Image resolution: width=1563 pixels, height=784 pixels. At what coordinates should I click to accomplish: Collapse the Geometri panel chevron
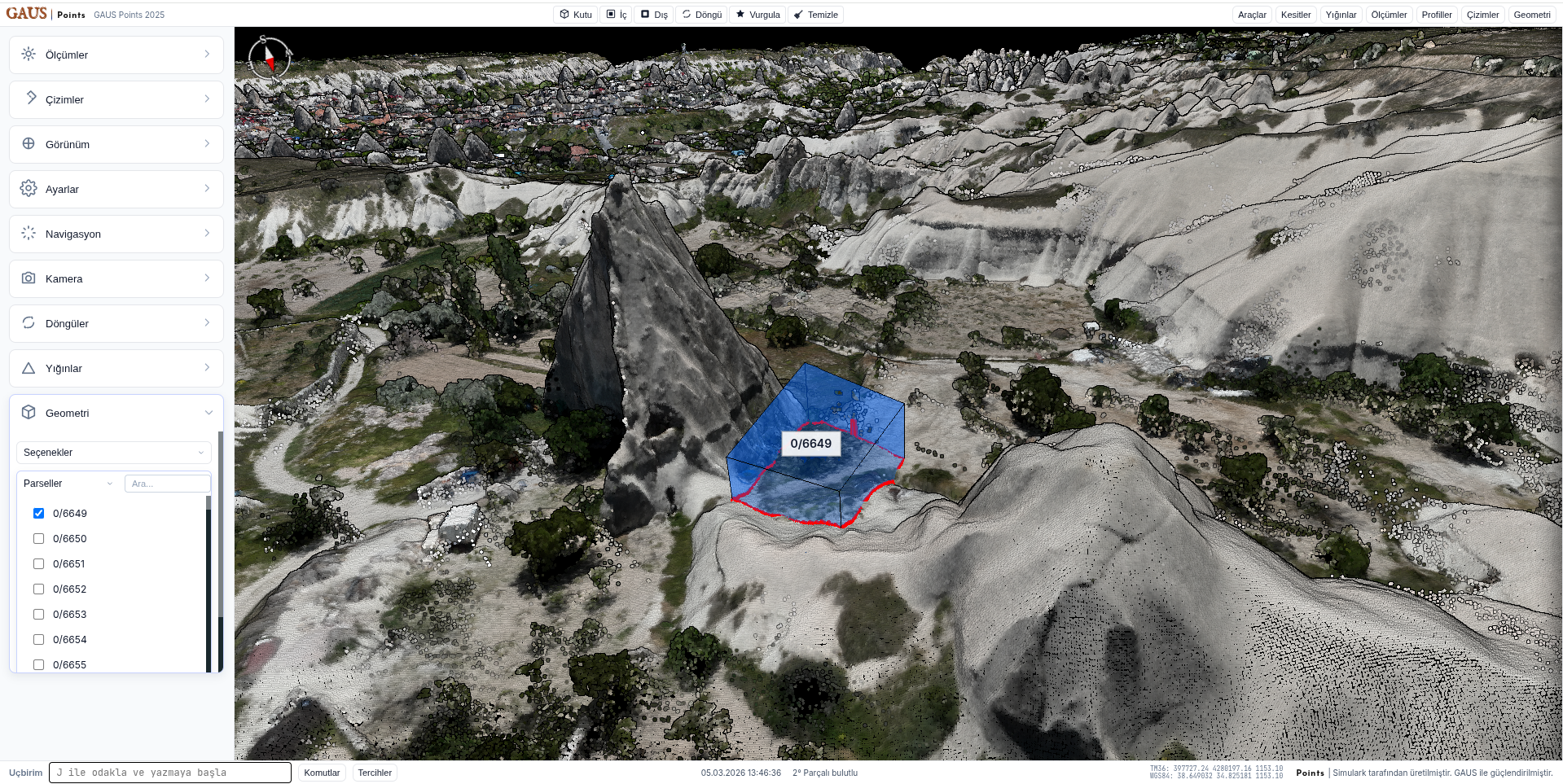209,413
